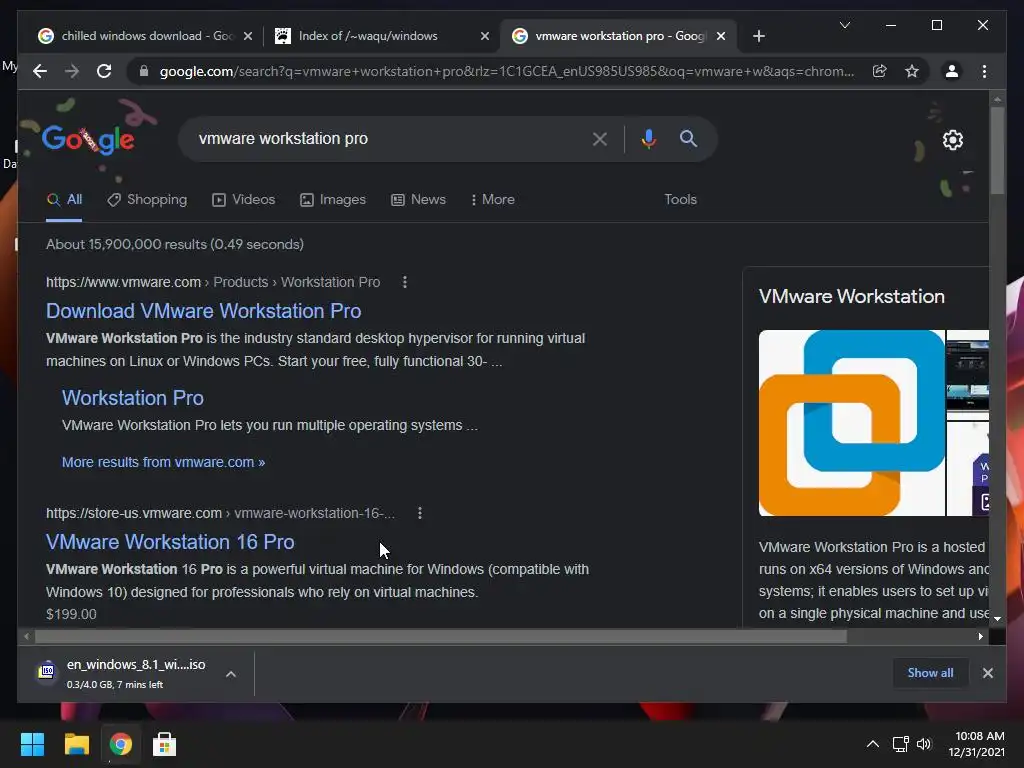The image size is (1024, 768).
Task: Select the All results tab
Action: 64,200
